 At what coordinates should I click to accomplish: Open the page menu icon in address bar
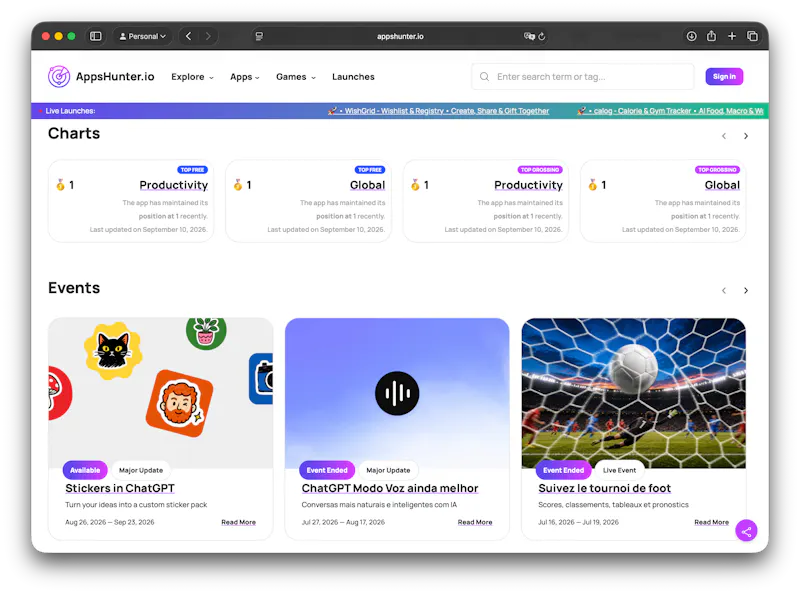pos(259,36)
